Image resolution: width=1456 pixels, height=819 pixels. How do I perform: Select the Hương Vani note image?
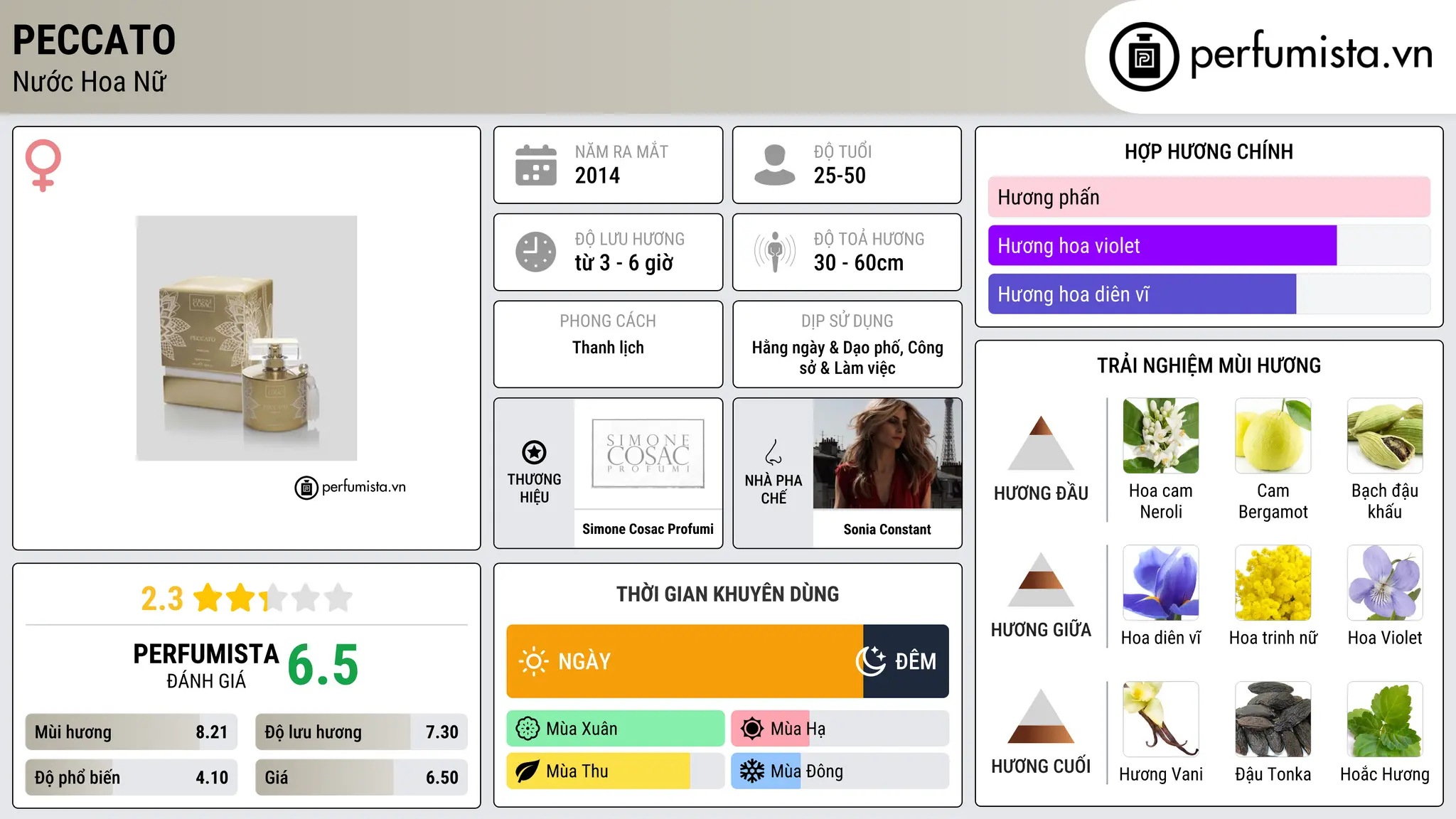[x=1161, y=719]
